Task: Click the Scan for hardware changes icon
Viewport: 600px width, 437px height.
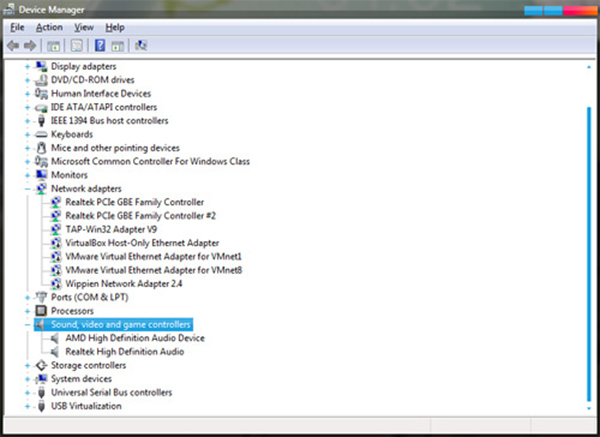Action: tap(142, 46)
